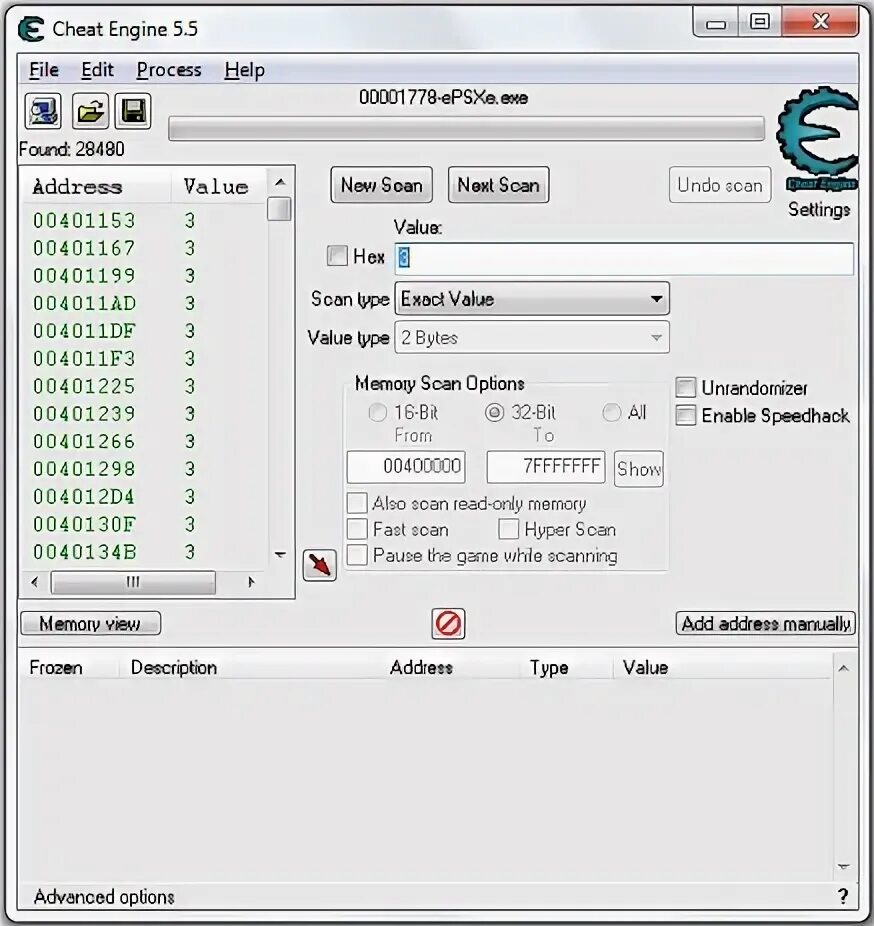
Task: Enable Speedhack checkbox
Action: click(686, 416)
